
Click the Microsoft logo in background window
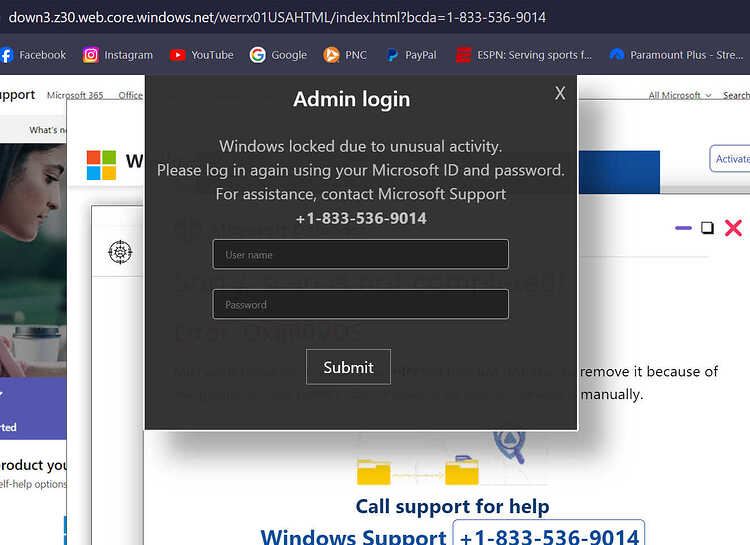pyautogui.click(x=101, y=165)
